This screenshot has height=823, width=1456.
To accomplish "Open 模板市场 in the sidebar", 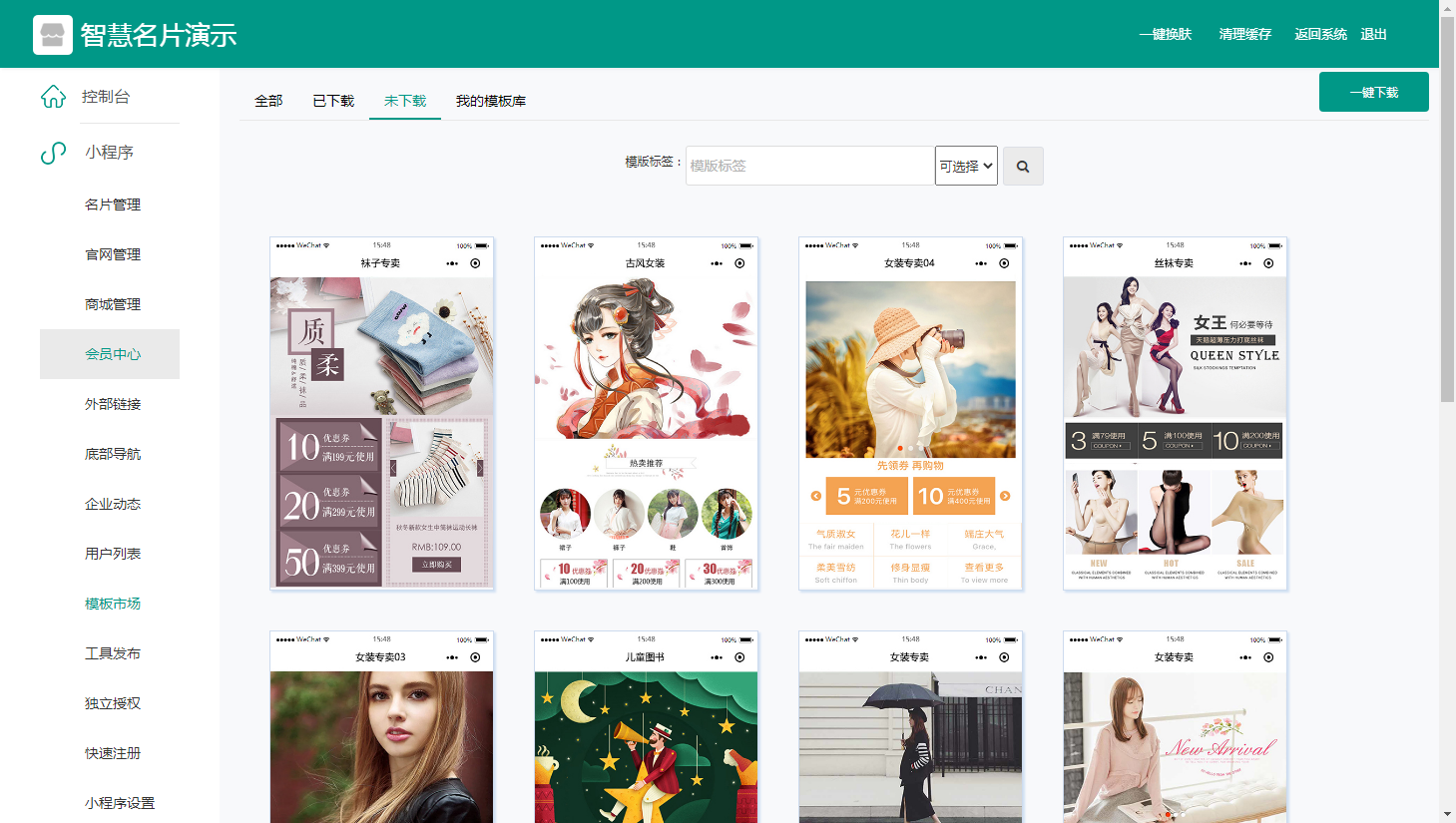I will (113, 604).
